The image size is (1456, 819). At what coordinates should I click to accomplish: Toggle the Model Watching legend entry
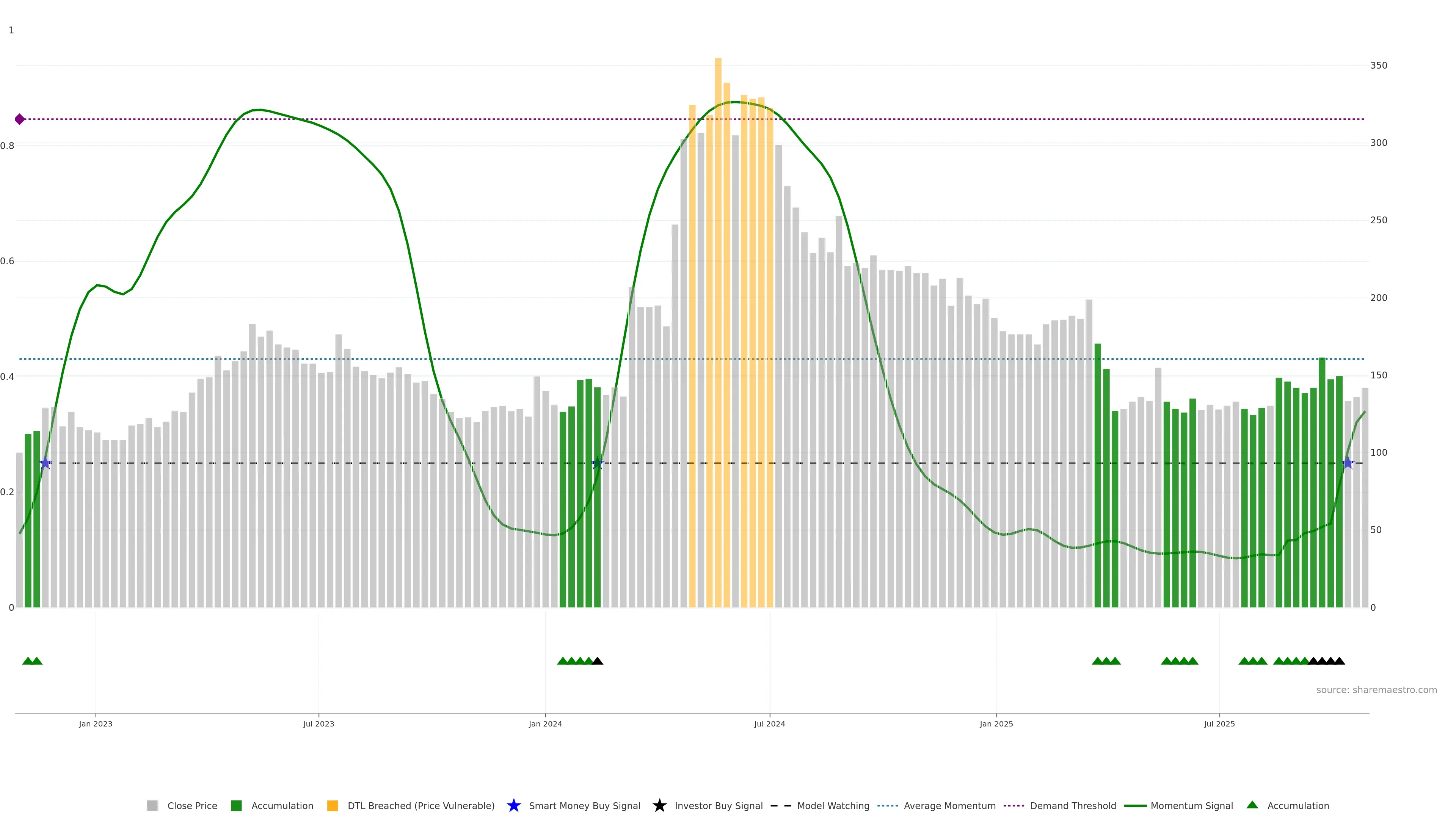(833, 805)
